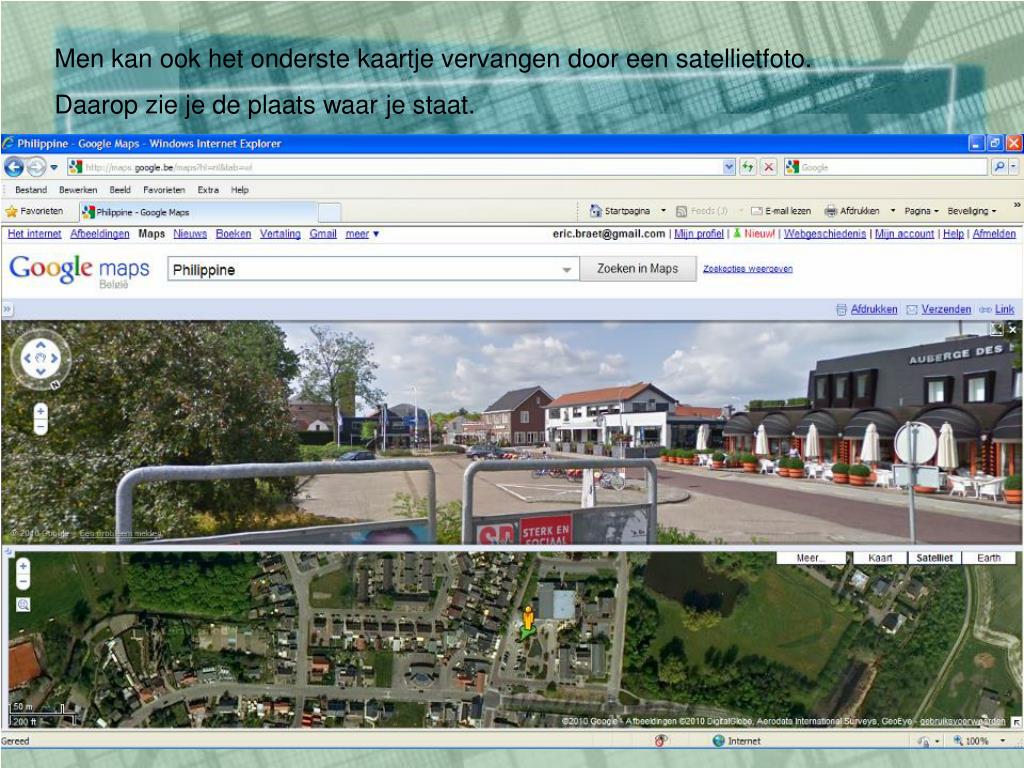Viewport: 1024px width, 768px height.
Task: Open the Beveiliging dropdown menu
Action: [972, 211]
